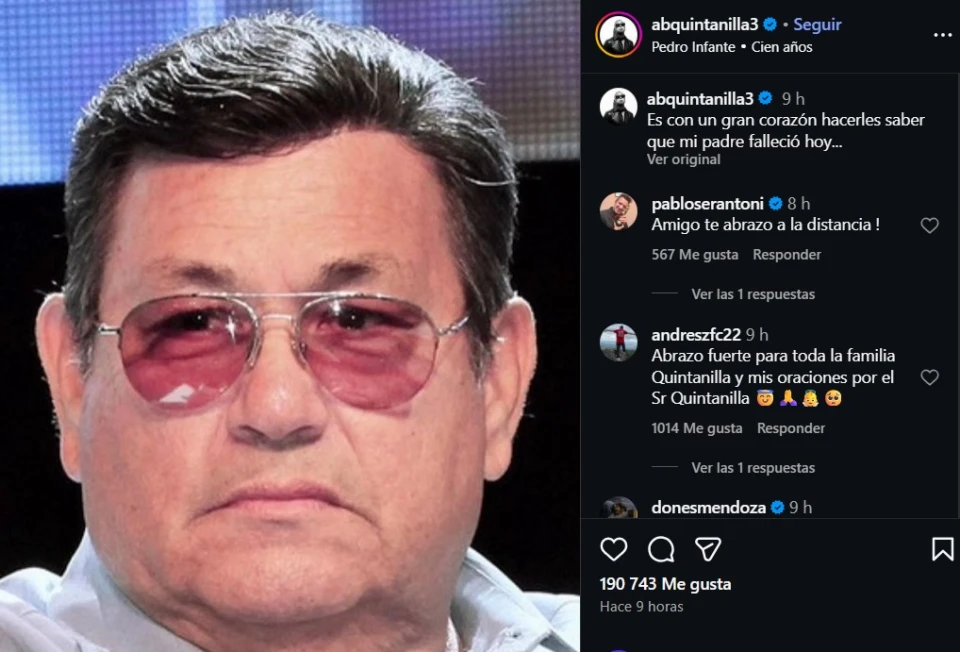This screenshot has height=652, width=960.
Task: Save the post with the bookmark icon
Action: pyautogui.click(x=942, y=549)
